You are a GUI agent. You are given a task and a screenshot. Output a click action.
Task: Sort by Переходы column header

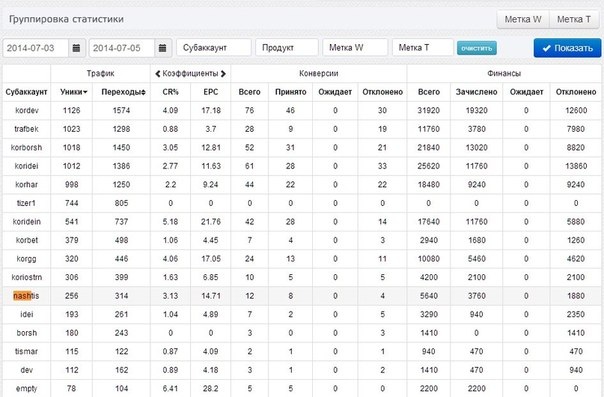[x=123, y=92]
